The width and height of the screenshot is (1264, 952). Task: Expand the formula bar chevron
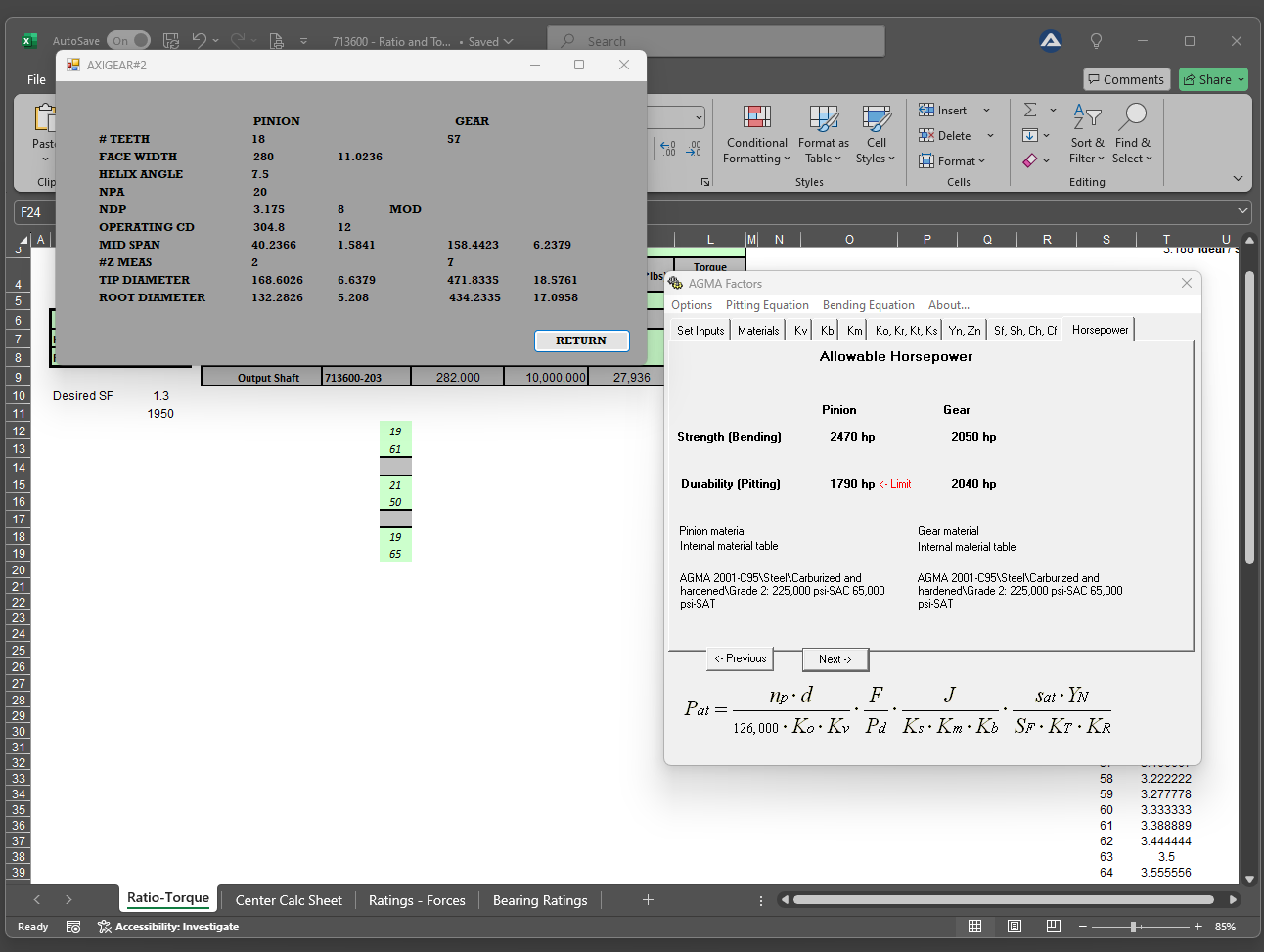[x=1242, y=211]
